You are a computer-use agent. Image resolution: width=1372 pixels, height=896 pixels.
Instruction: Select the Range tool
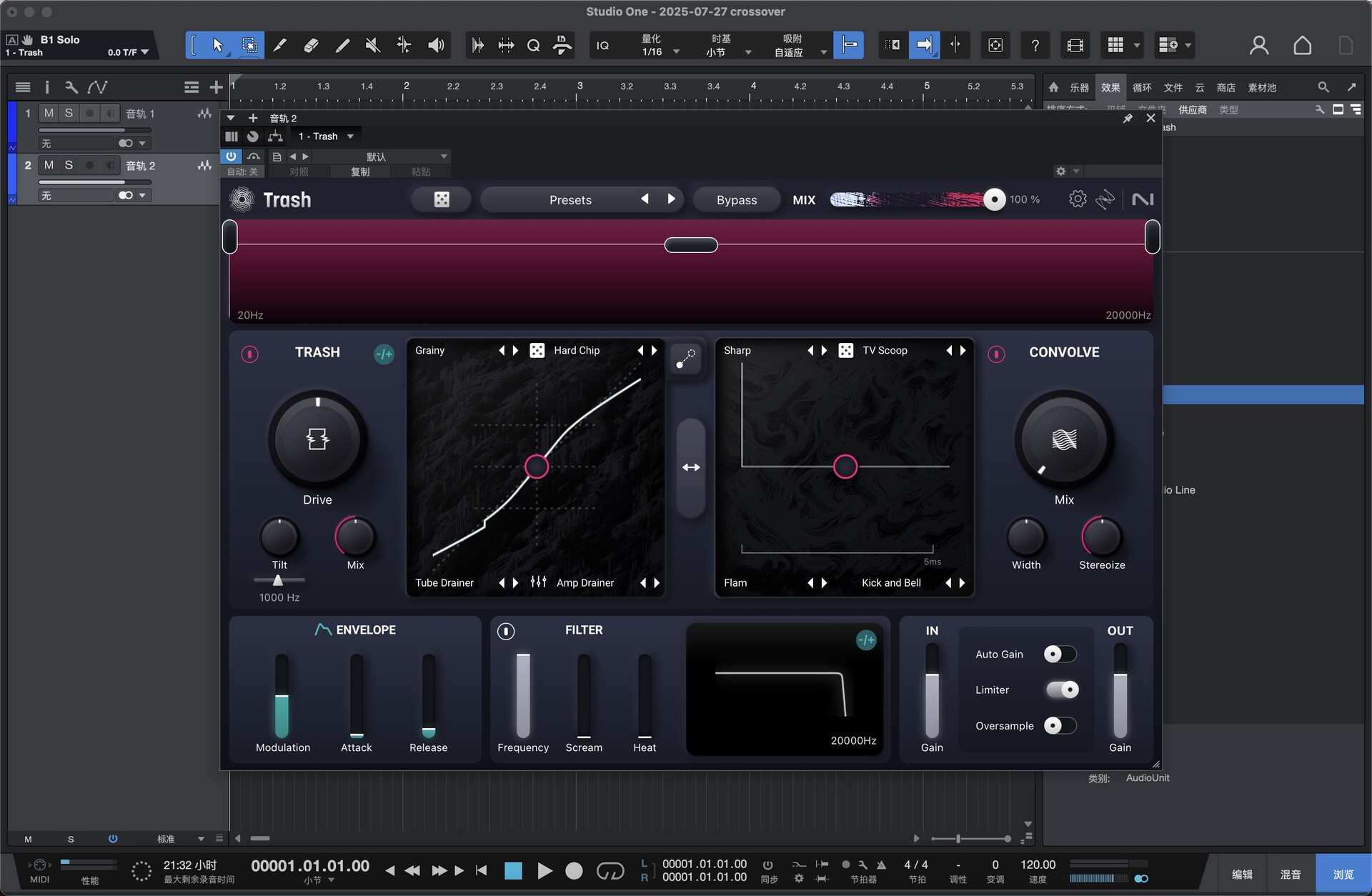(x=249, y=45)
